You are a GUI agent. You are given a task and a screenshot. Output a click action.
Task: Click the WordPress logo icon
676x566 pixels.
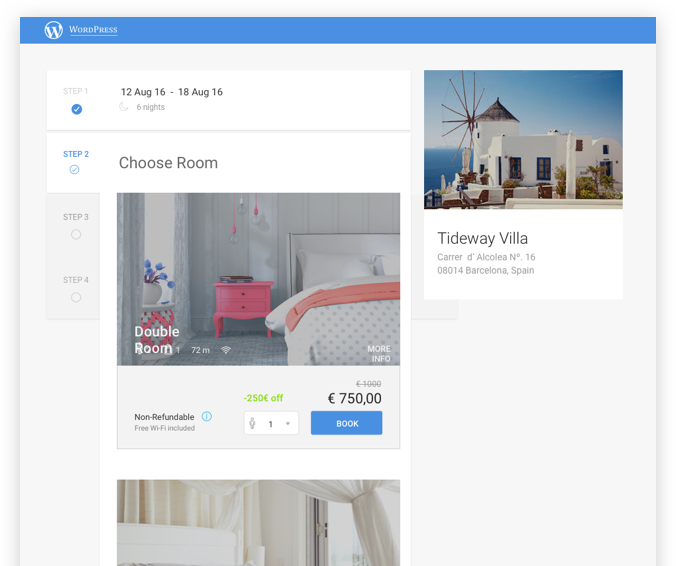tap(54, 30)
